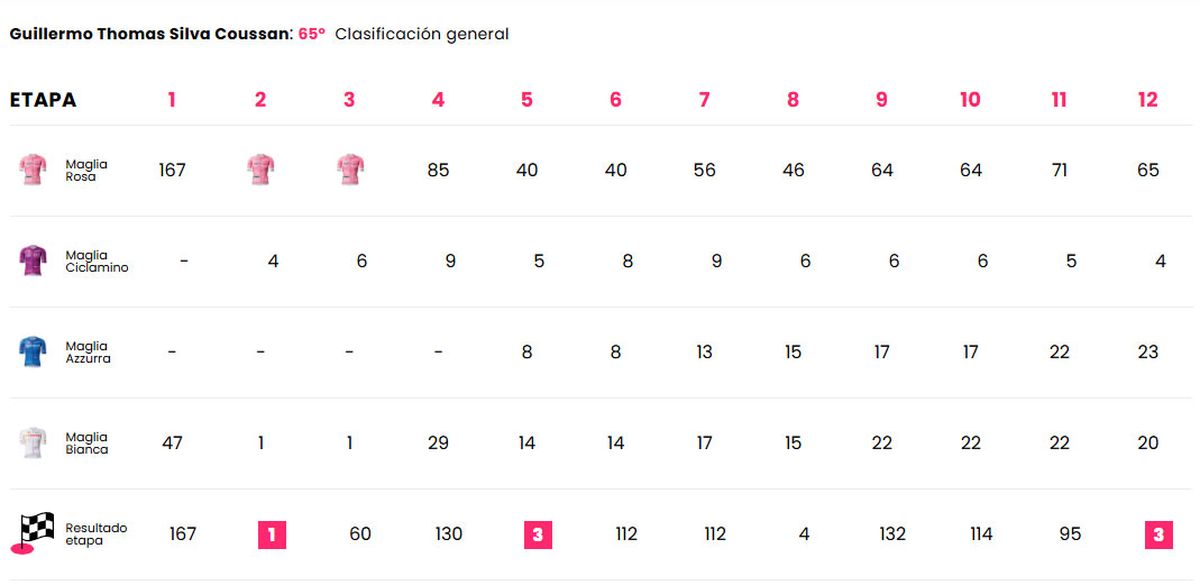Viewport: 1200px width, 585px height.
Task: Click the pink Maglia Rosa jersey icon
Action: click(33, 170)
